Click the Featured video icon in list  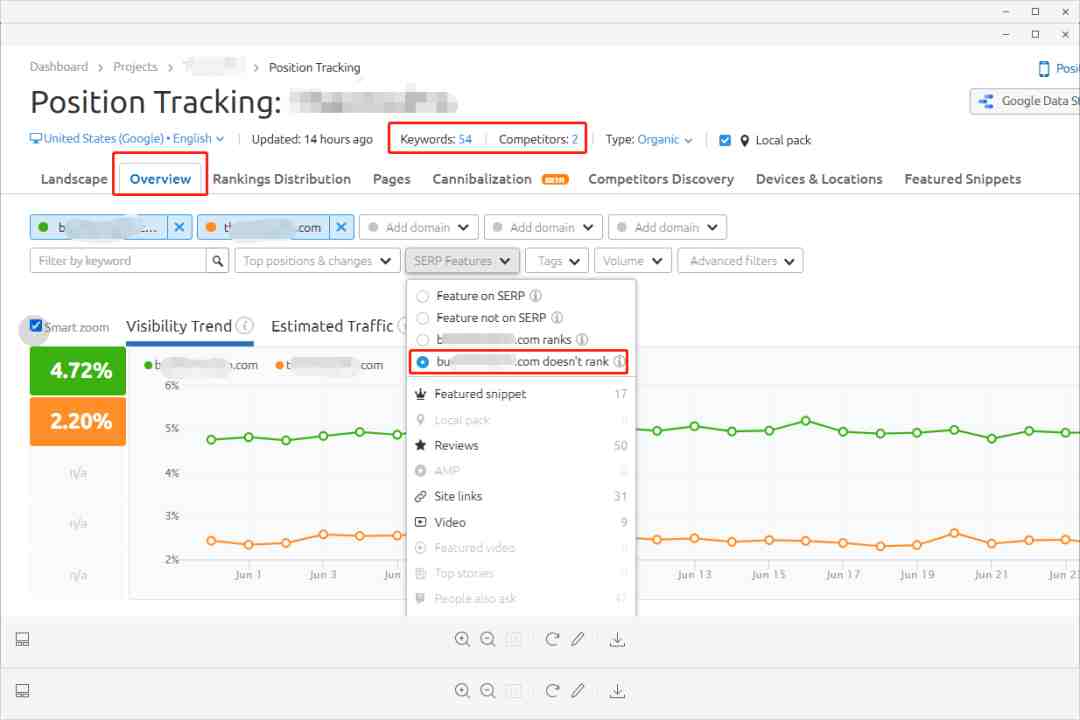click(421, 548)
